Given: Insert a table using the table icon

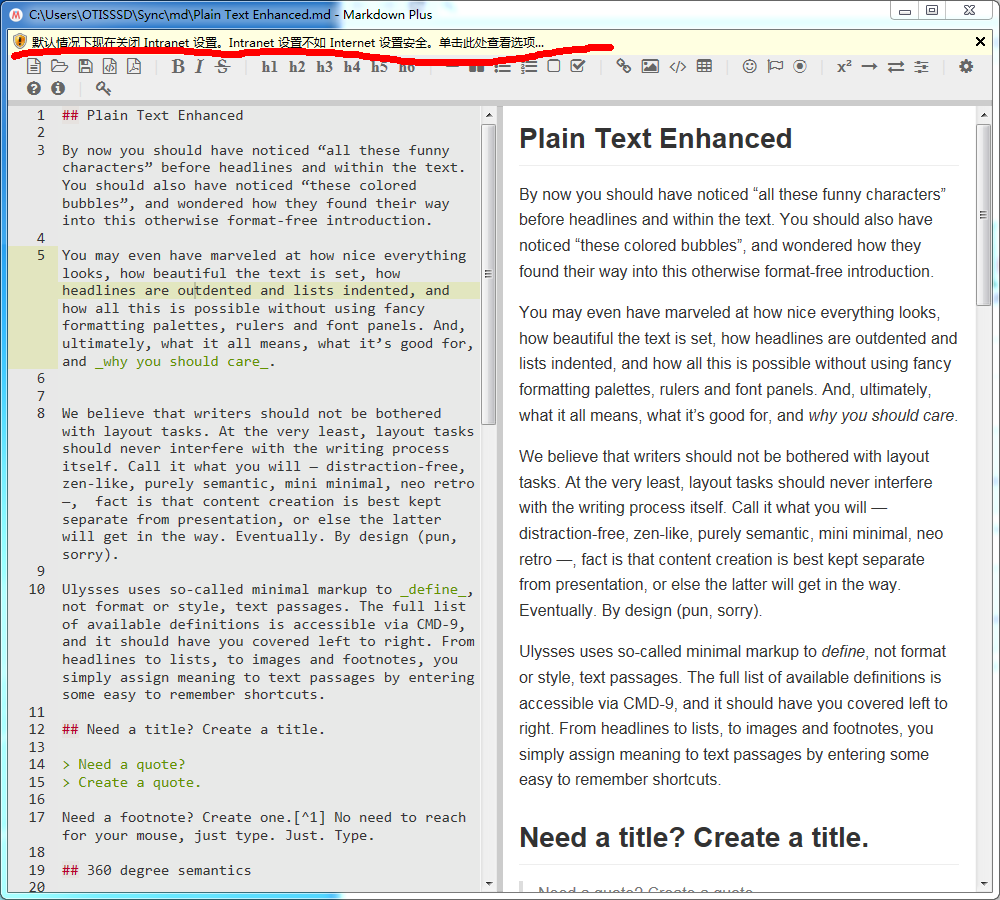Looking at the screenshot, I should tap(705, 67).
